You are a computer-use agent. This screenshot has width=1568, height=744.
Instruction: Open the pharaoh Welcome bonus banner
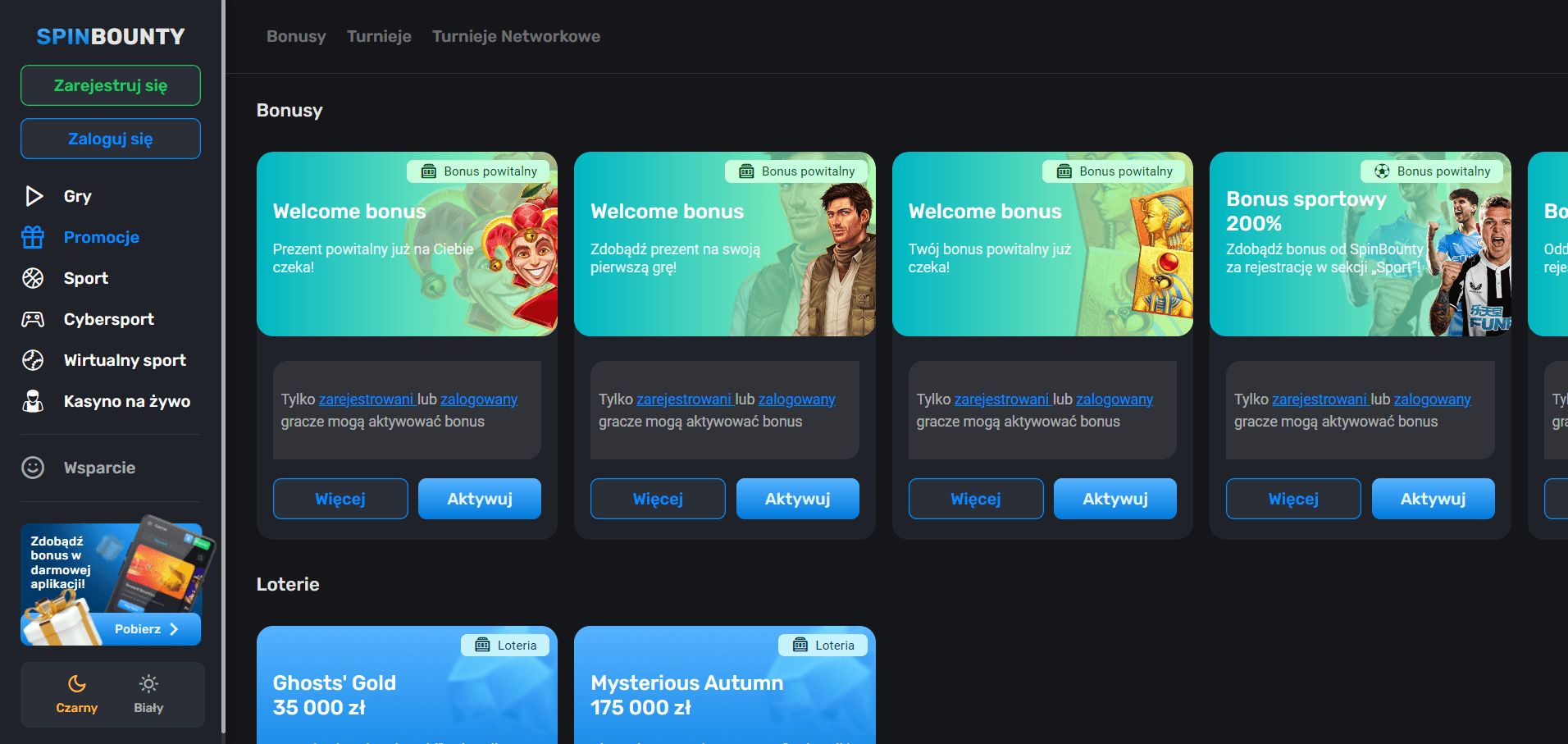[x=1042, y=244]
